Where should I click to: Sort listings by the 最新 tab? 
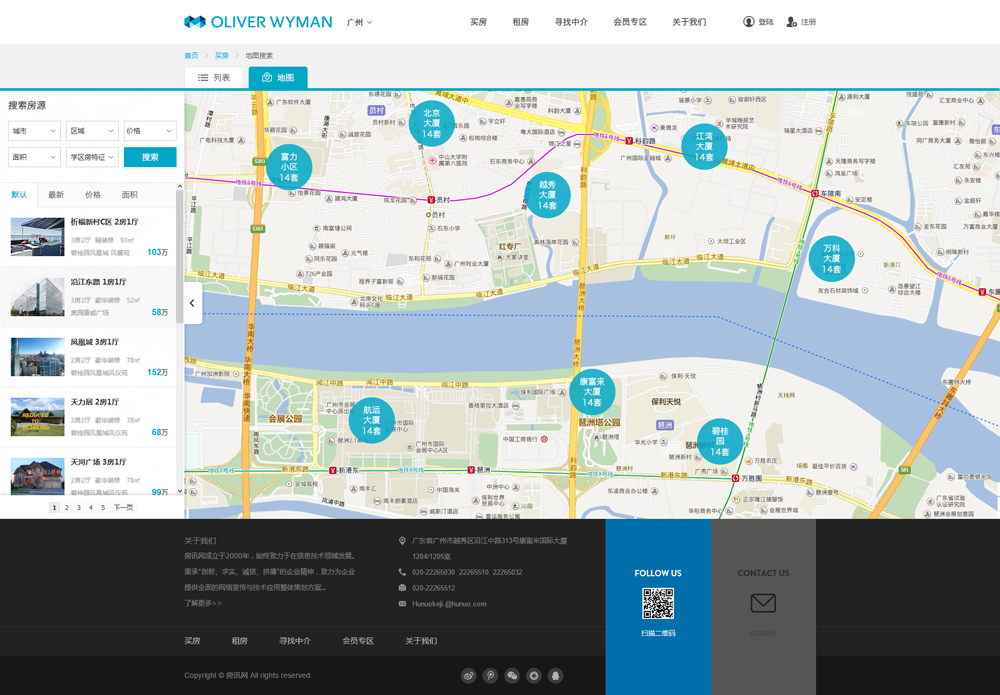56,195
